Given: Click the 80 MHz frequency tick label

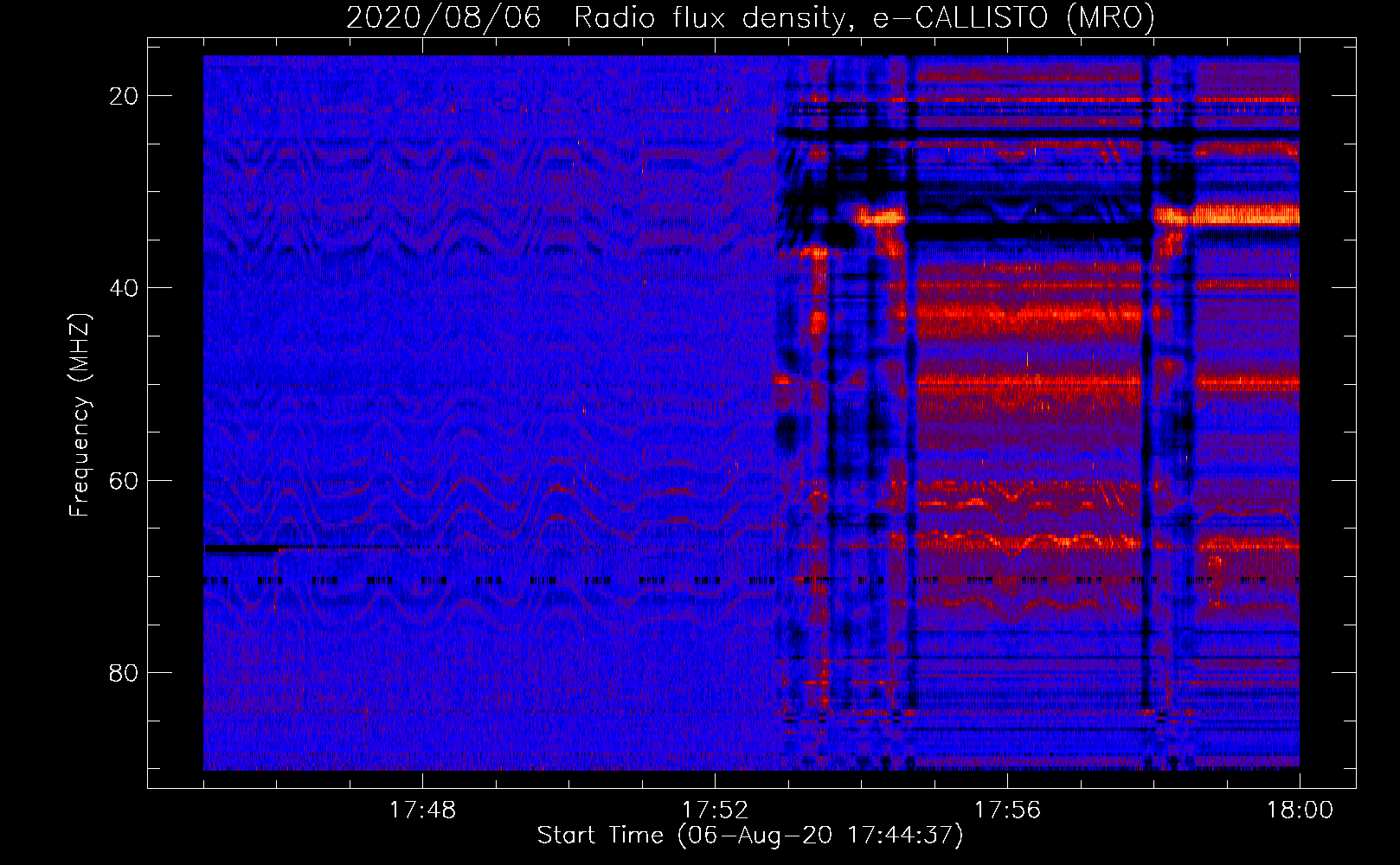Looking at the screenshot, I should pos(124,672).
